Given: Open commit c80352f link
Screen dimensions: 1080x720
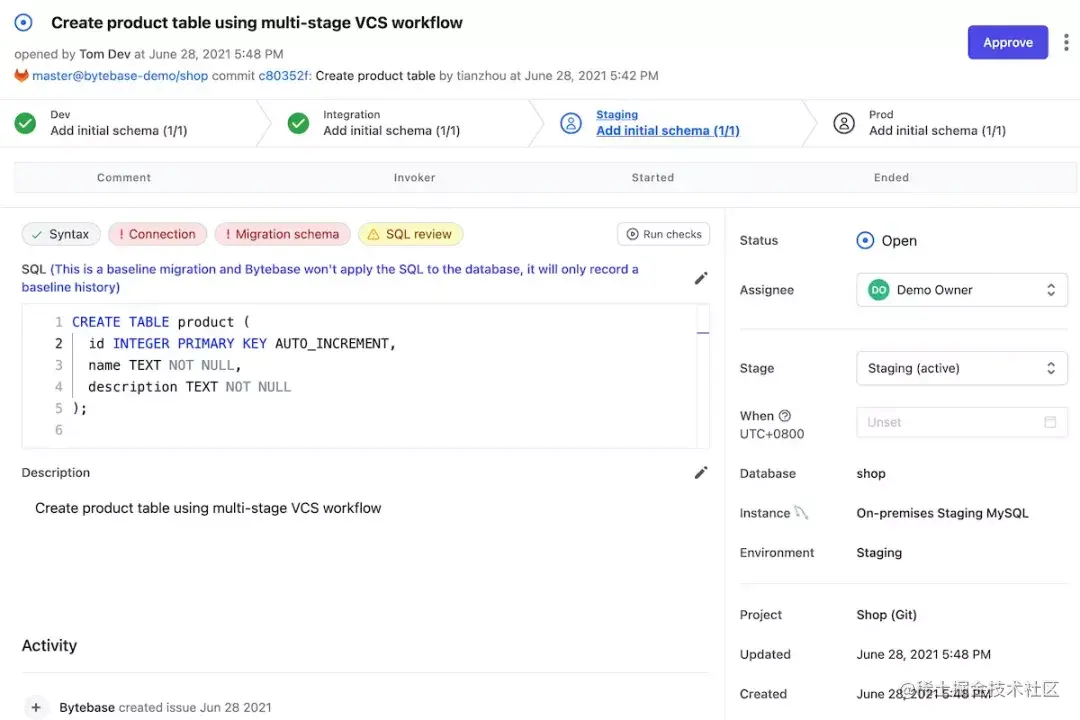Looking at the screenshot, I should [283, 76].
